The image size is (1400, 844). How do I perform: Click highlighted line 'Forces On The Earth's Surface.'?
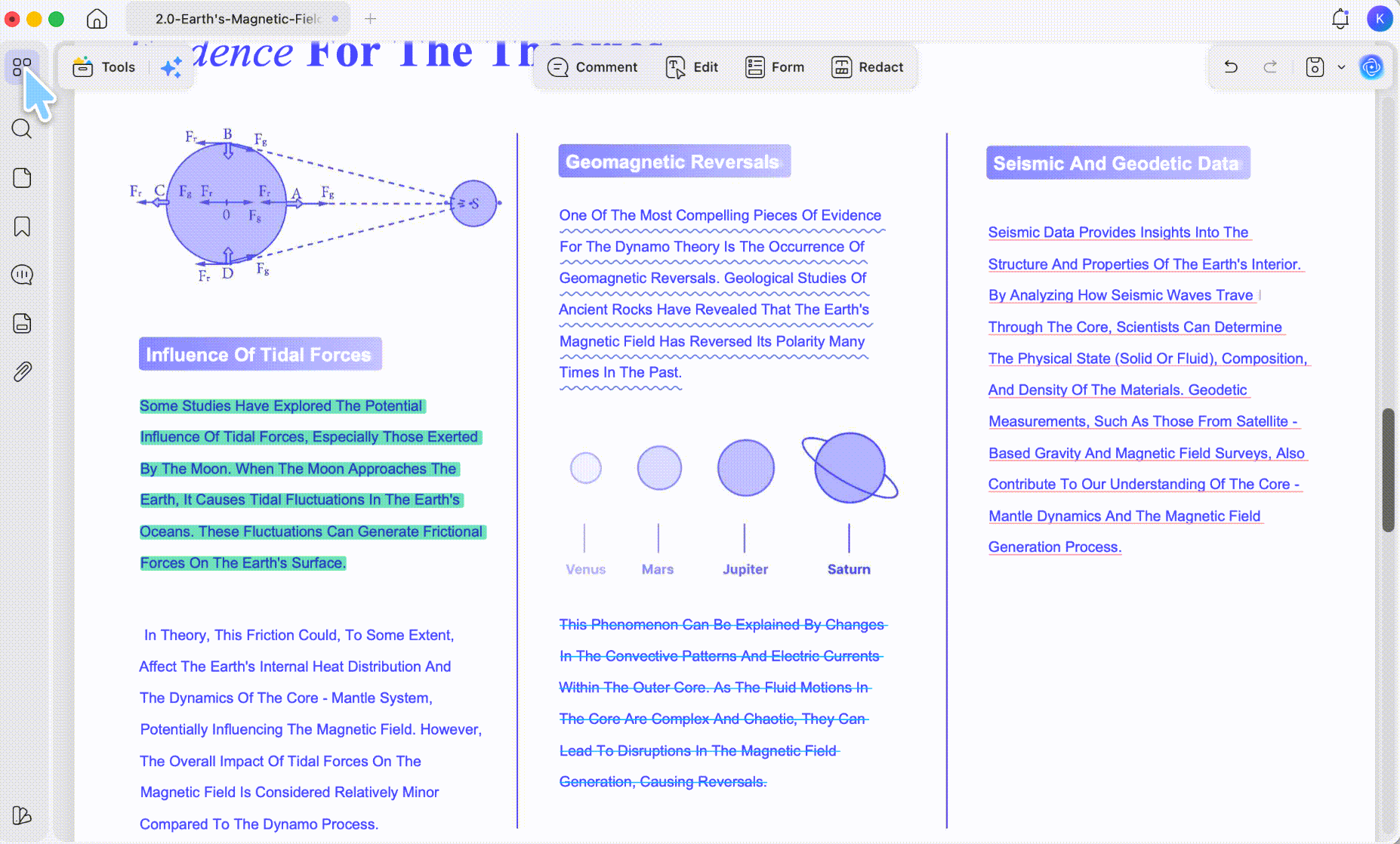point(243,563)
